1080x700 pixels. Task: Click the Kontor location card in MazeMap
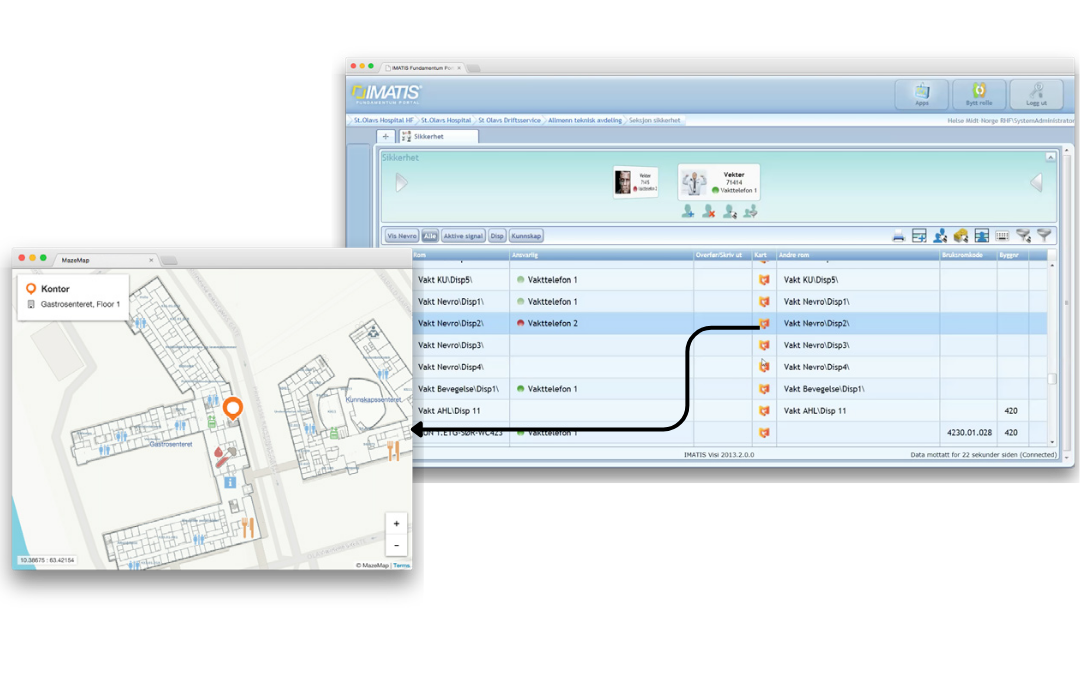74,296
